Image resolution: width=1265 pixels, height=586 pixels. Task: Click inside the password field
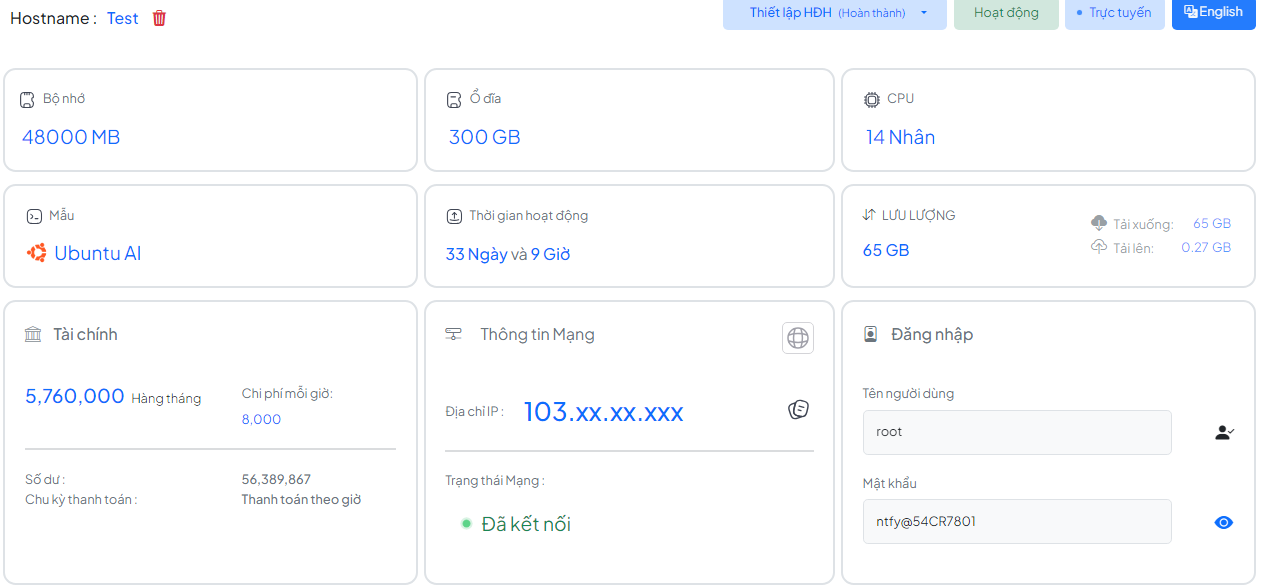(1017, 521)
